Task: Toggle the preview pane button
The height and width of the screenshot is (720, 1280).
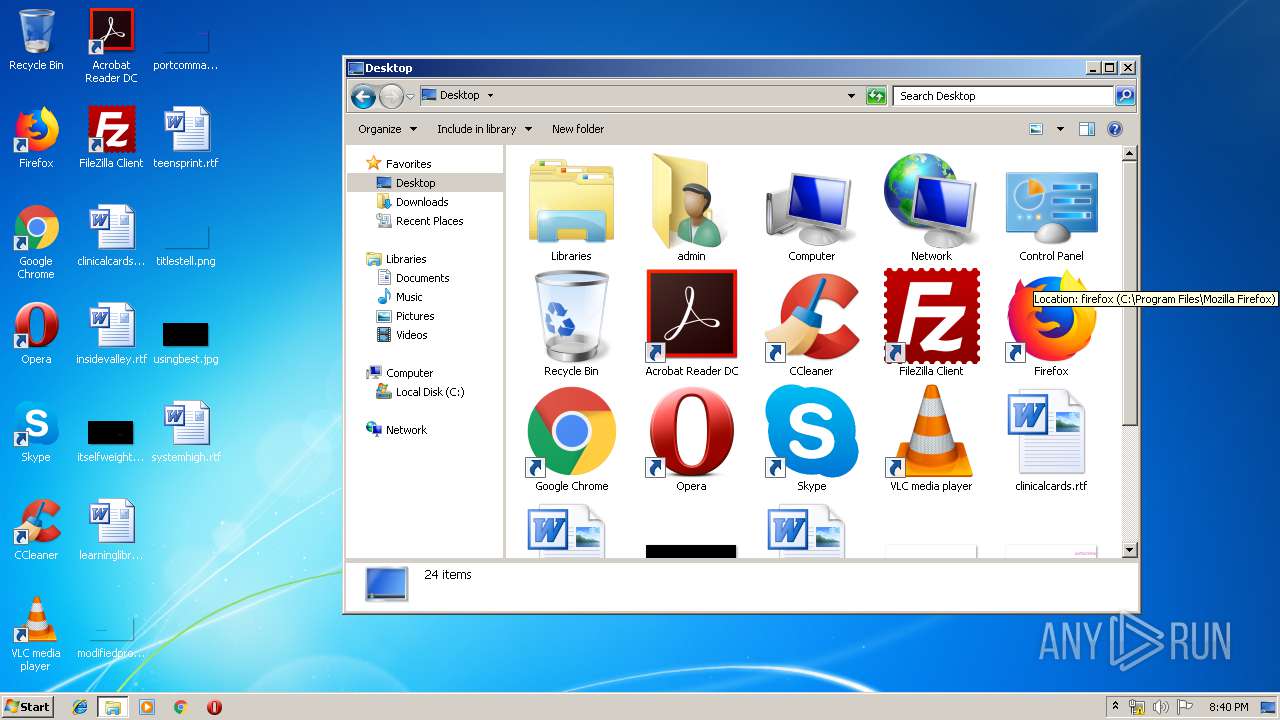Action: [1087, 129]
